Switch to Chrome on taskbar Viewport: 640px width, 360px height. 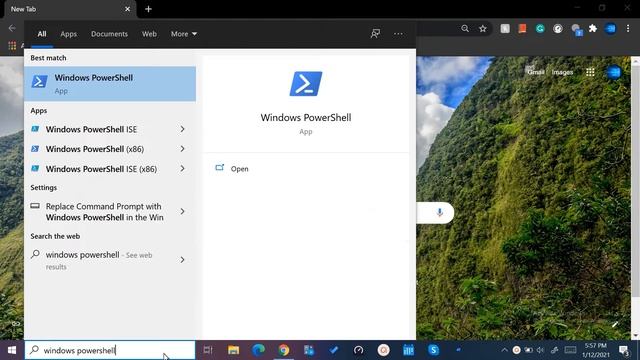tap(284, 350)
